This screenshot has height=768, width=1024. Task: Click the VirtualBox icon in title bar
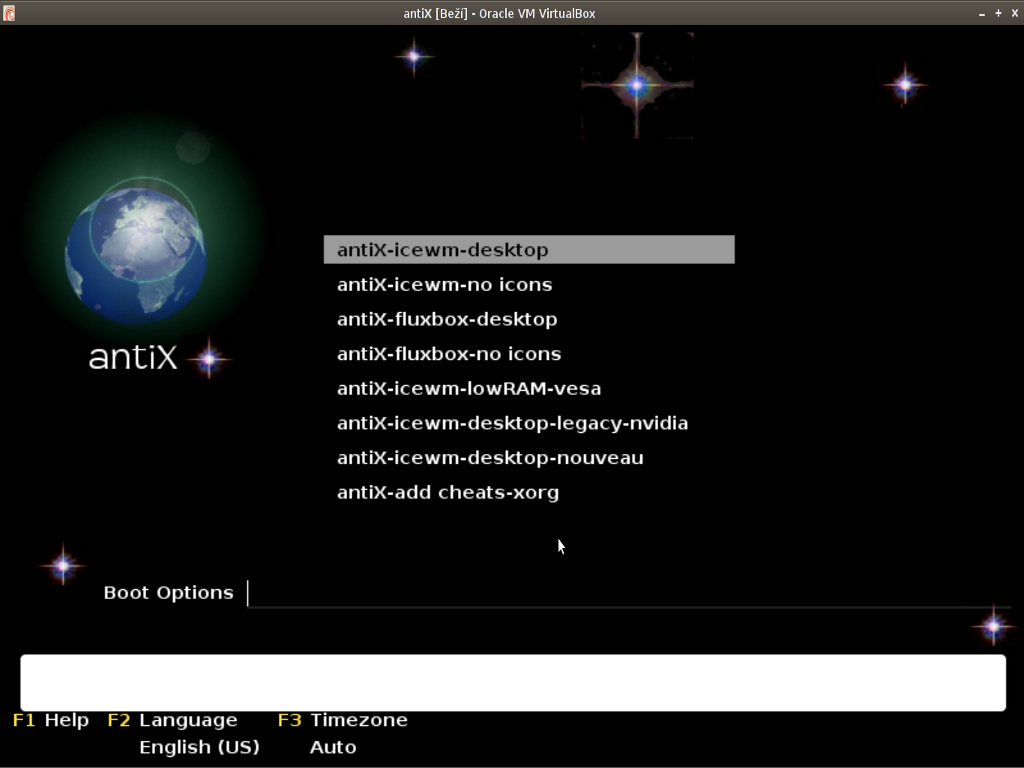[8, 13]
